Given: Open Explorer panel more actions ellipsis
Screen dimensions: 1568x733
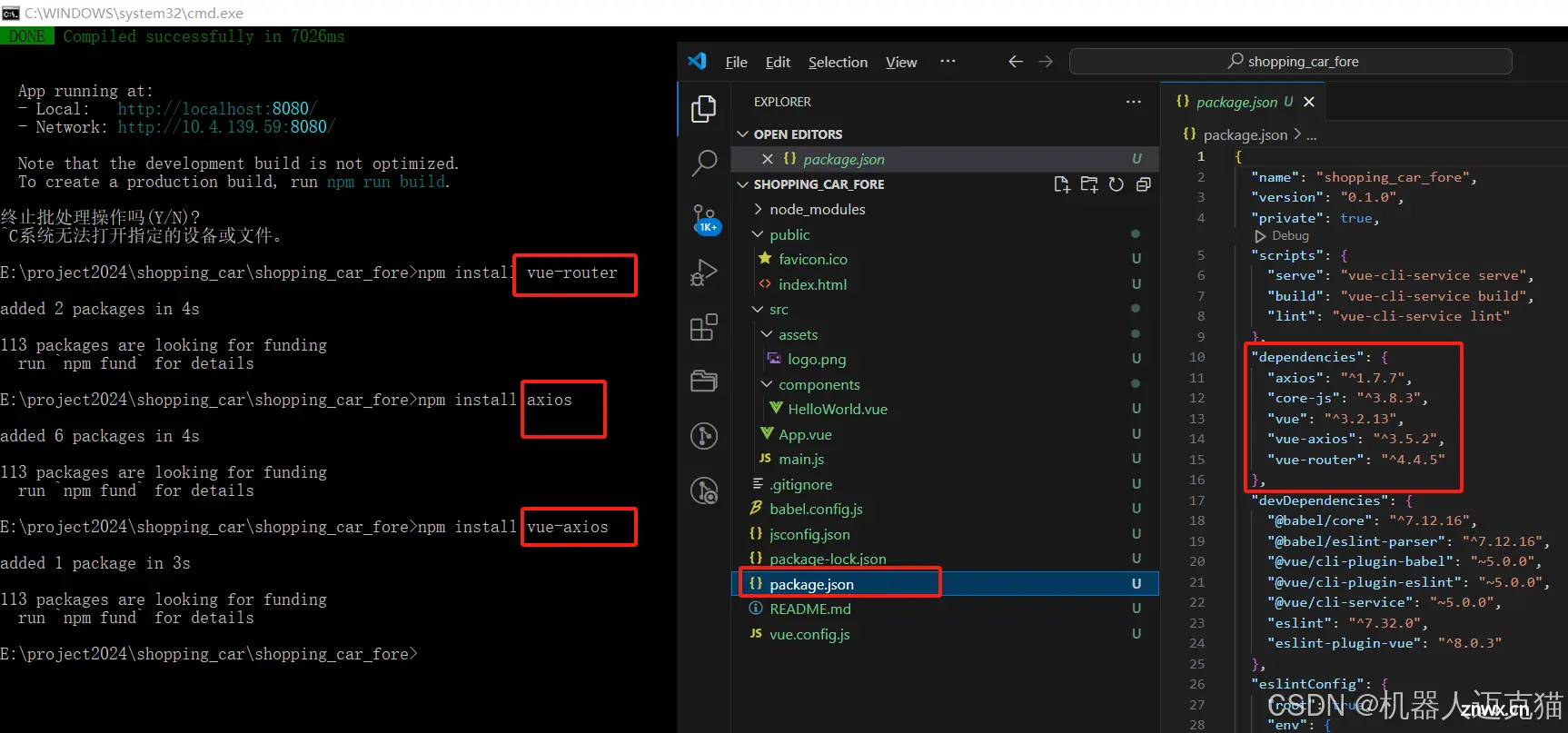Looking at the screenshot, I should pyautogui.click(x=1134, y=102).
